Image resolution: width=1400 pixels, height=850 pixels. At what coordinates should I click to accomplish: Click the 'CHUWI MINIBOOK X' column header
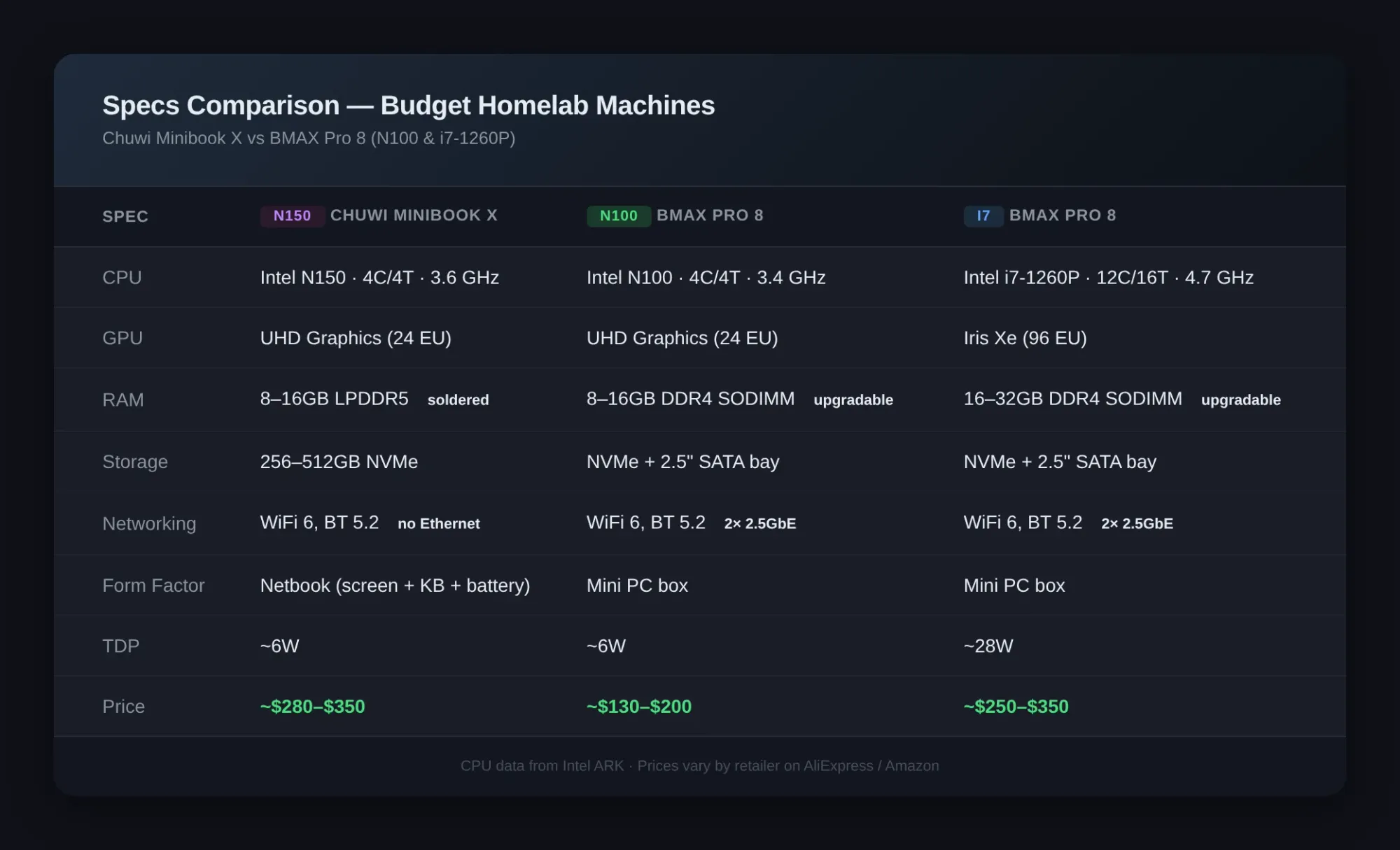coord(414,215)
